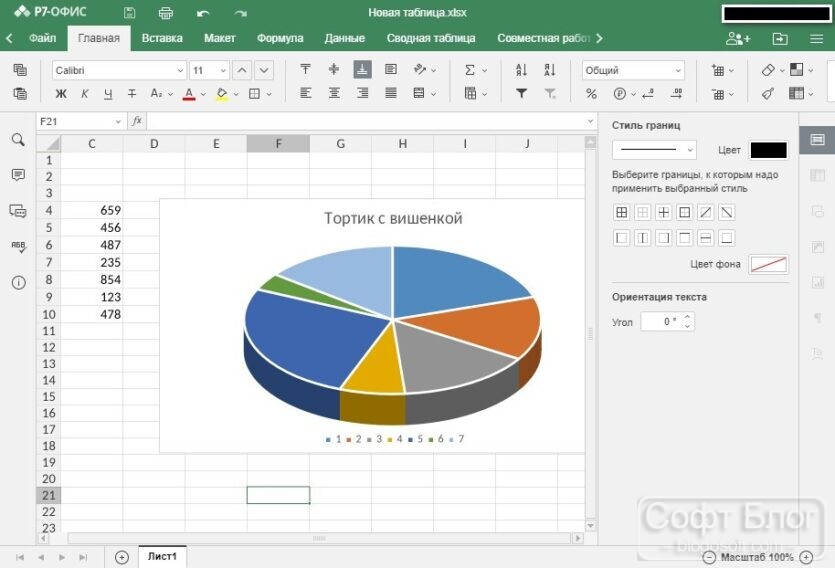Image resolution: width=835 pixels, height=568 pixels.
Task: Click the black border color swatch
Action: tap(768, 150)
